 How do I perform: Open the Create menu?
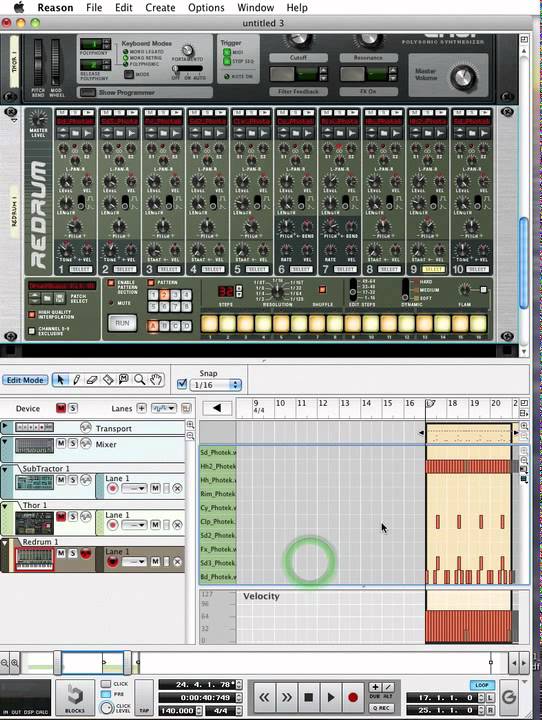[x=160, y=8]
